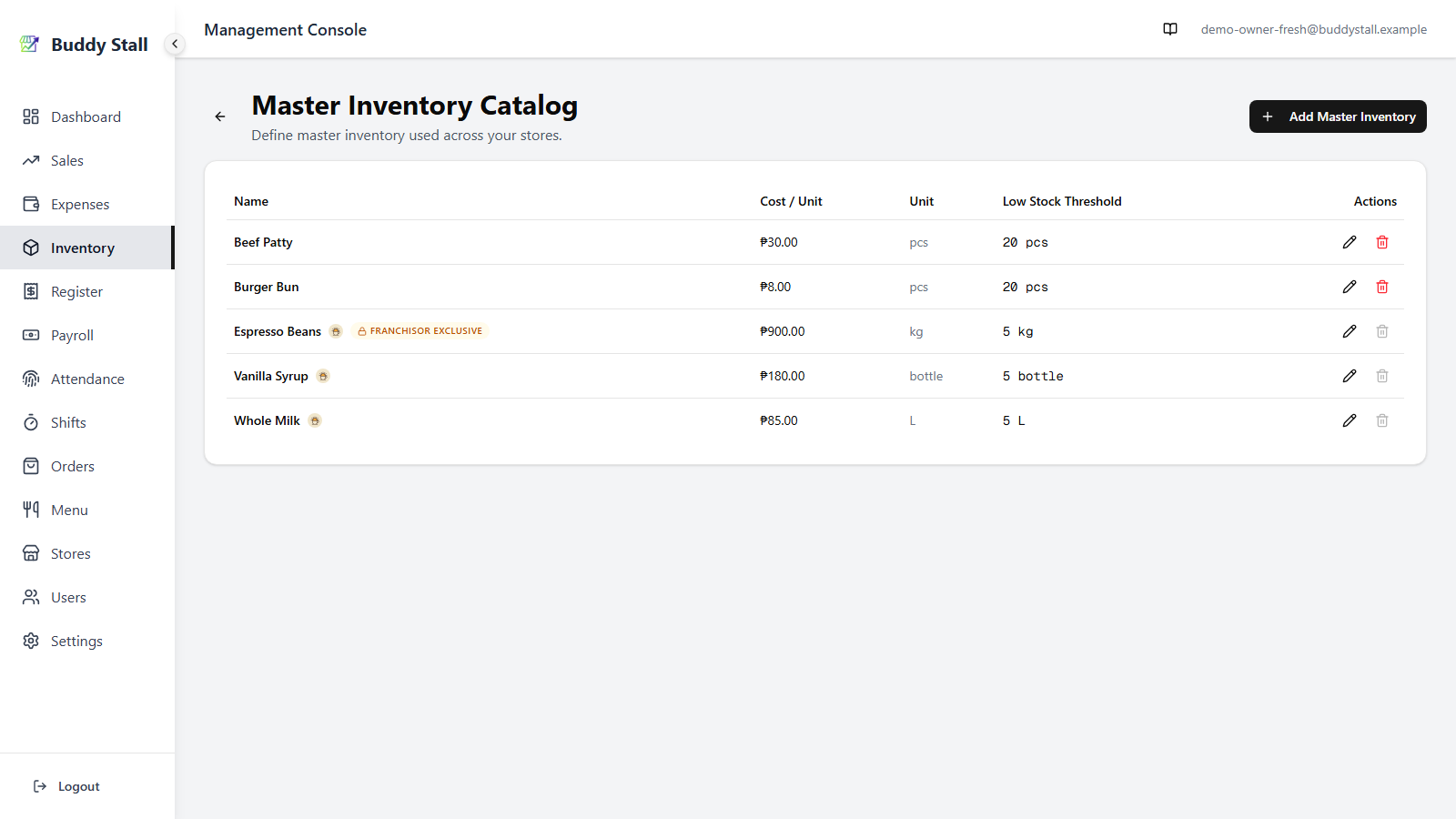Viewport: 1456px width, 819px height.
Task: Click the pencil icon for Espresso Beans
Action: pos(1350,331)
